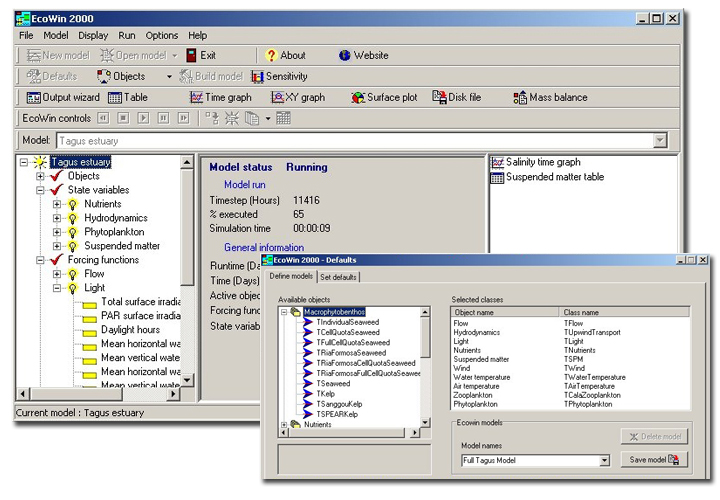Click the grid icon ending EcoWin controls
This screenshot has width=720, height=500.
(283, 118)
